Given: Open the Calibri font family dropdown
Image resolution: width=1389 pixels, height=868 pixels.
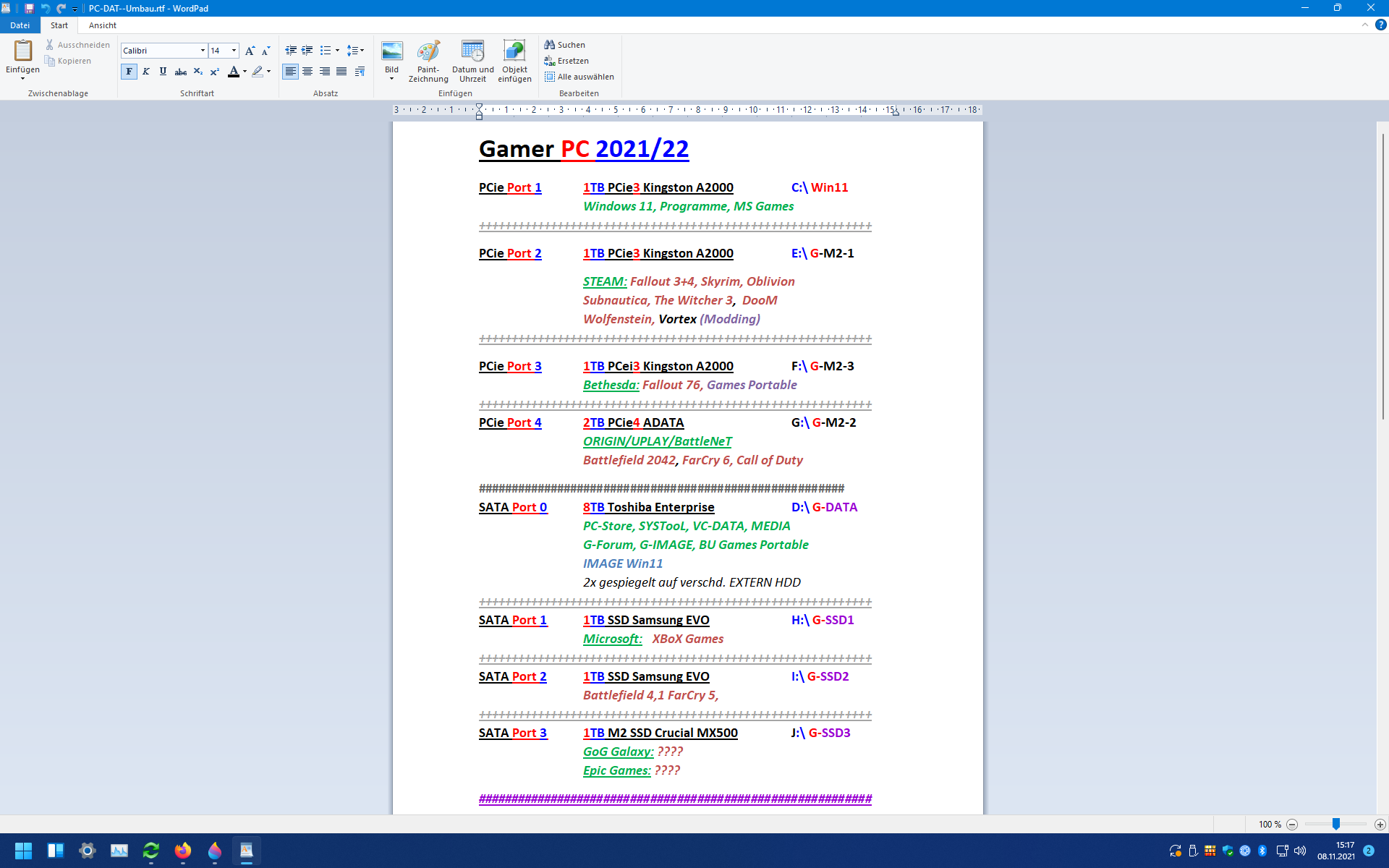Looking at the screenshot, I should 203,51.
